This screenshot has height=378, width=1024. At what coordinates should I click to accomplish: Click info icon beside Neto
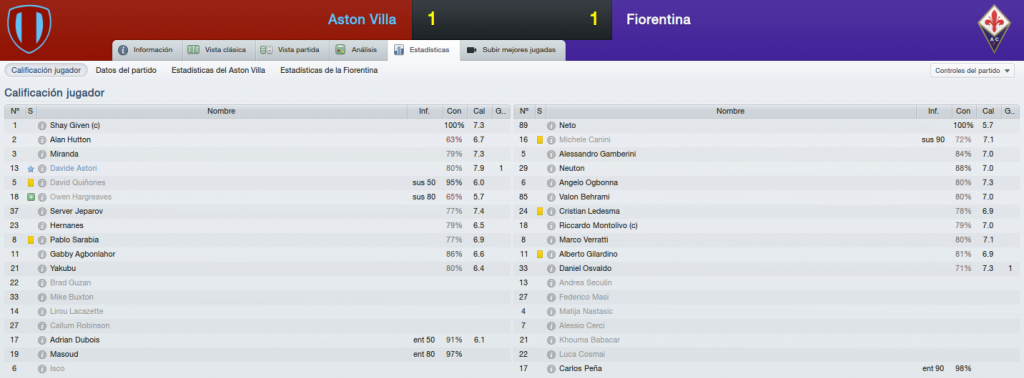[x=551, y=125]
